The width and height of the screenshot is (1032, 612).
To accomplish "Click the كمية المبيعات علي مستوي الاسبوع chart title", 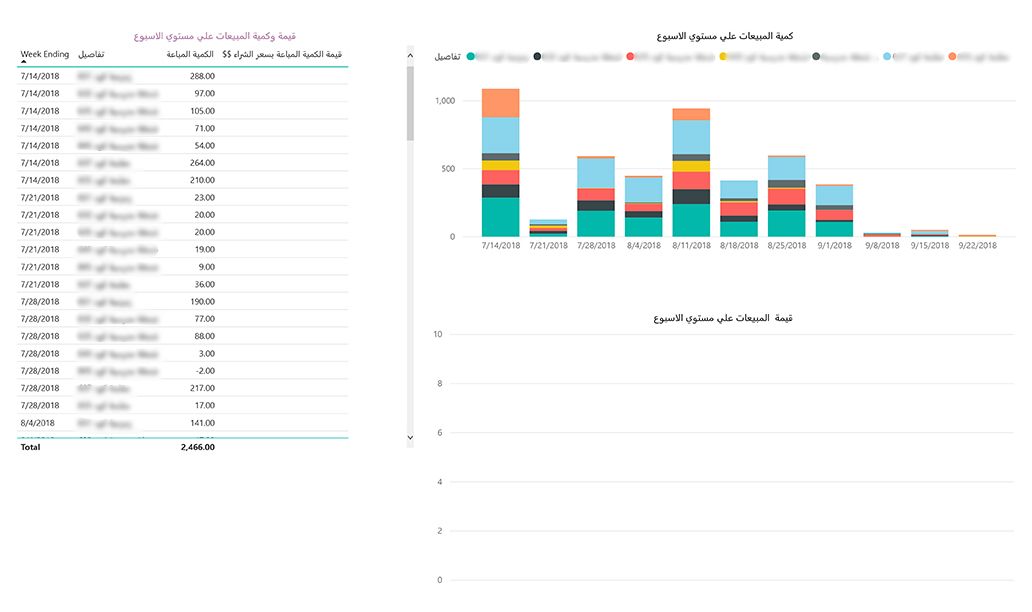I will [725, 36].
